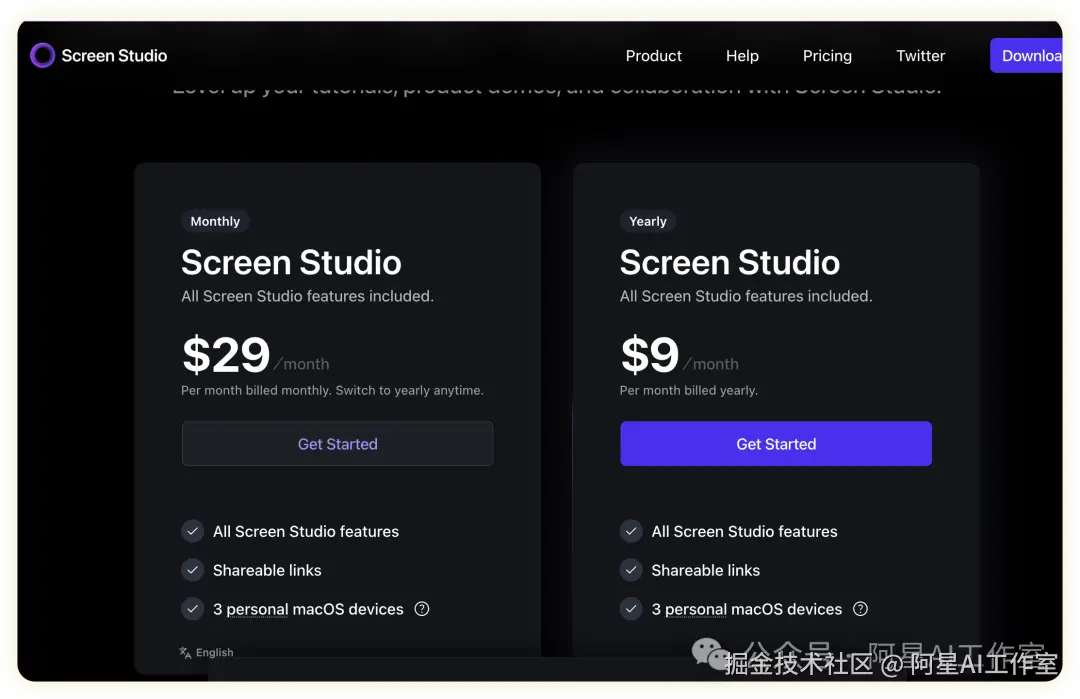Click '3 personal macOS devices' text in Yearly card
The width and height of the screenshot is (1080, 699).
click(x=747, y=609)
